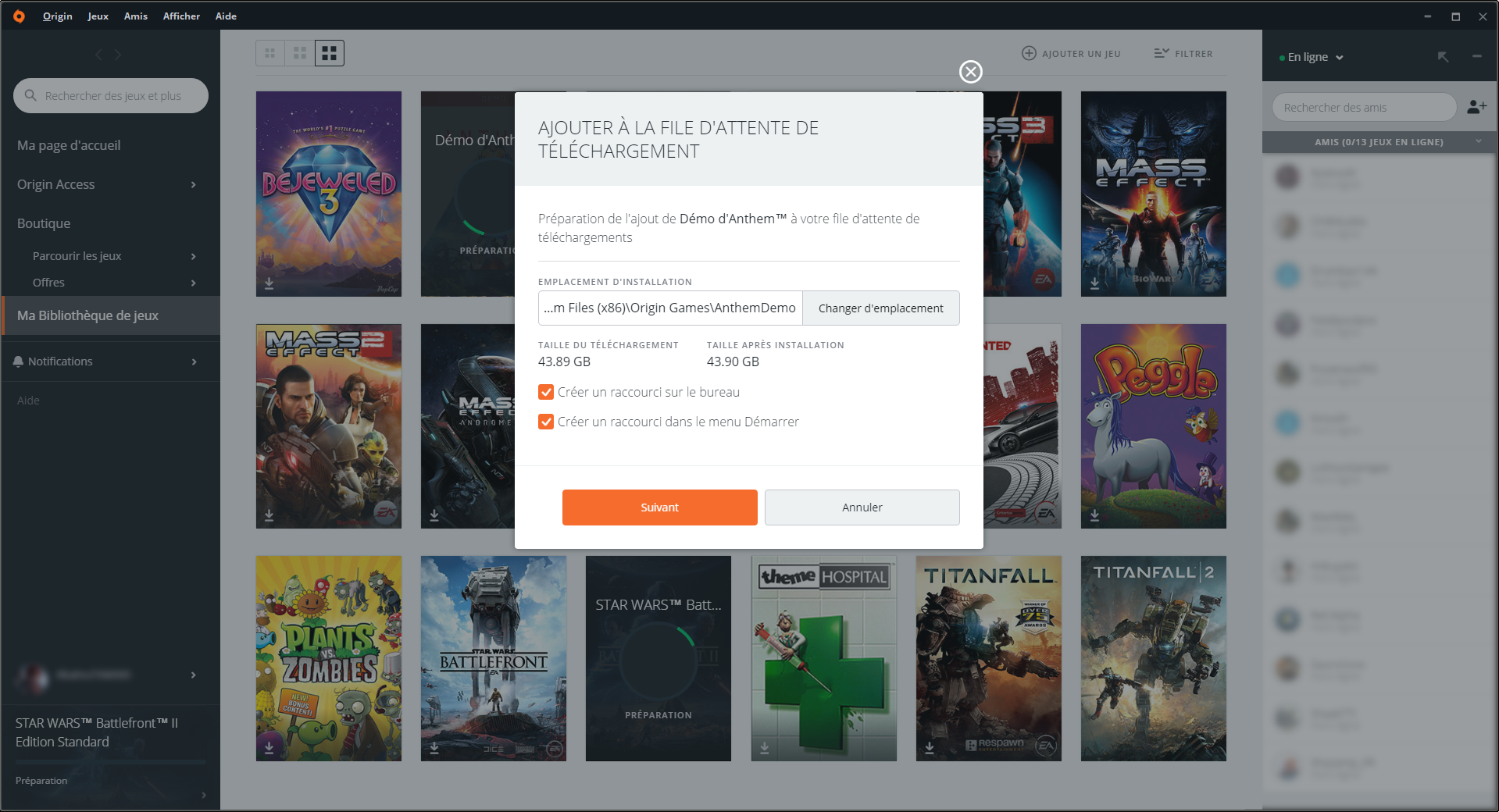Toggle Start menu shortcut checkbox
The width and height of the screenshot is (1499, 812).
pyautogui.click(x=546, y=422)
